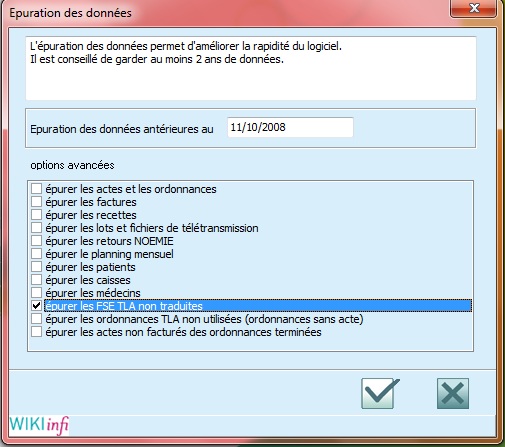Close the Epuration des données window
Image resolution: width=505 pixels, height=447 pixels.
pos(474,8)
